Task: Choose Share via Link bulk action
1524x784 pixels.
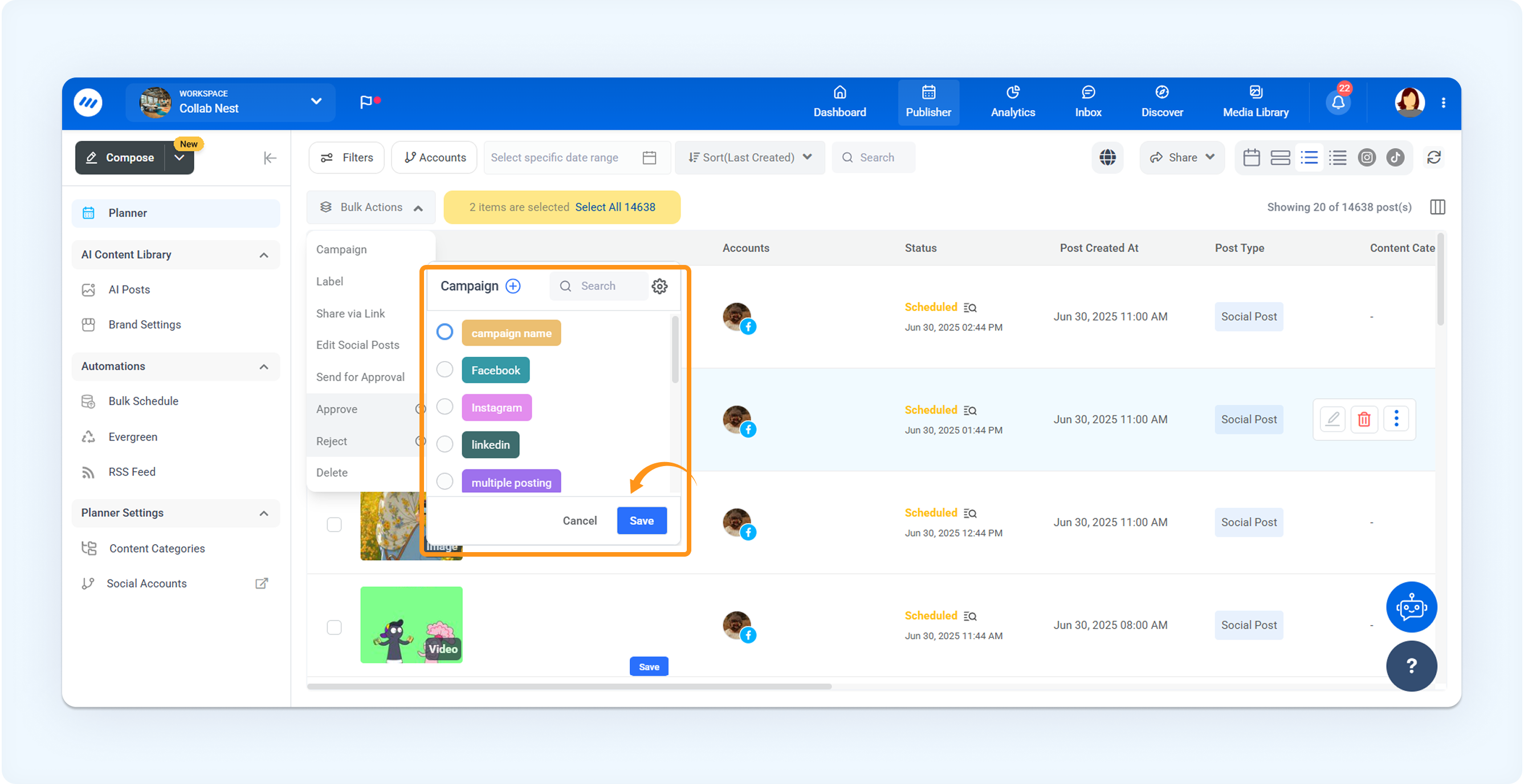Action: tap(351, 313)
